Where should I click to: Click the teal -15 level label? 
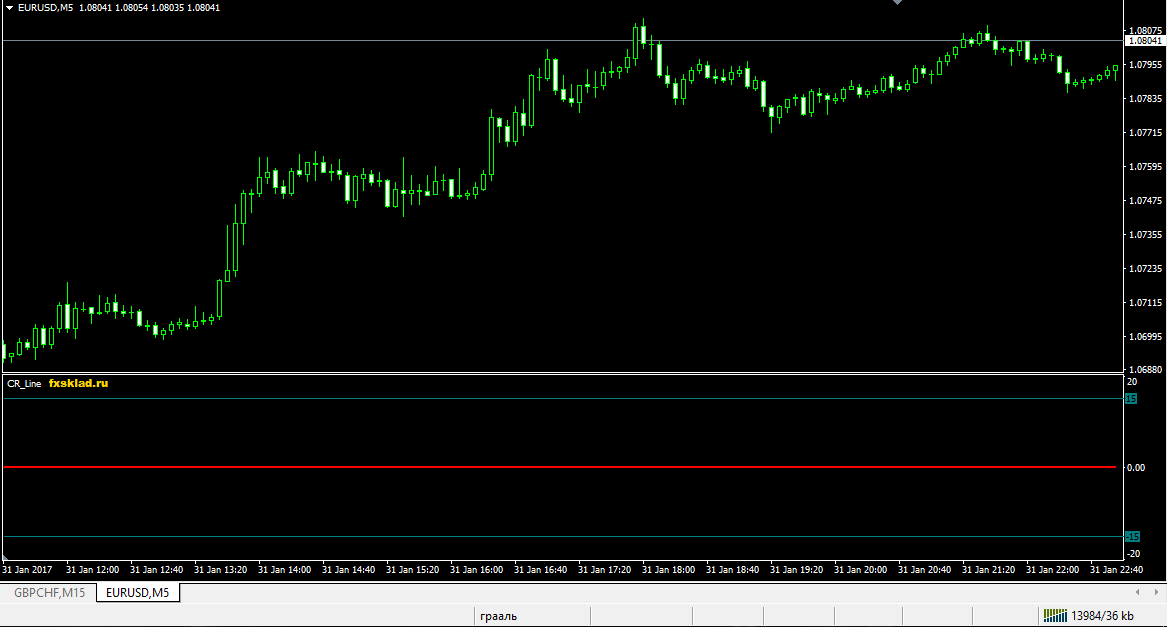1132,537
